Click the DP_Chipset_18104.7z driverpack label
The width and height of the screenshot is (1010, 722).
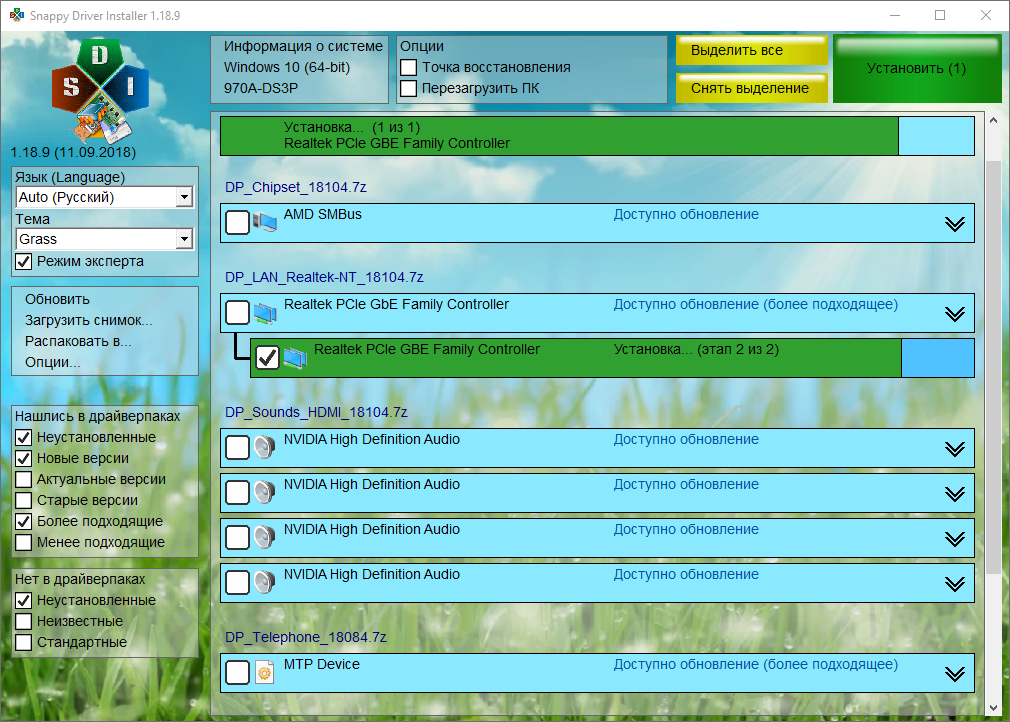click(x=296, y=187)
